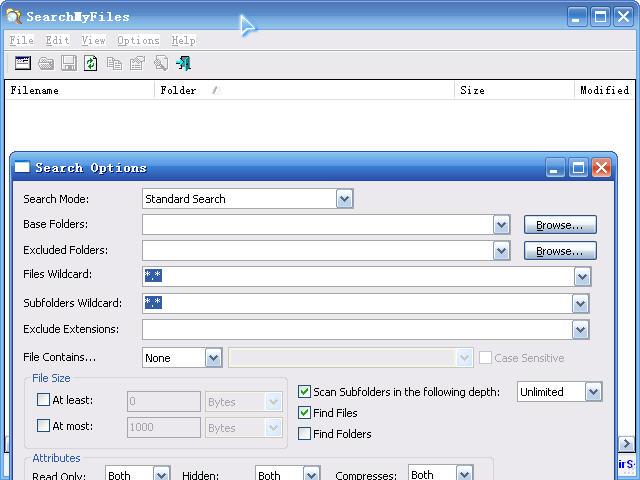Sort by Filename column header

80,90
